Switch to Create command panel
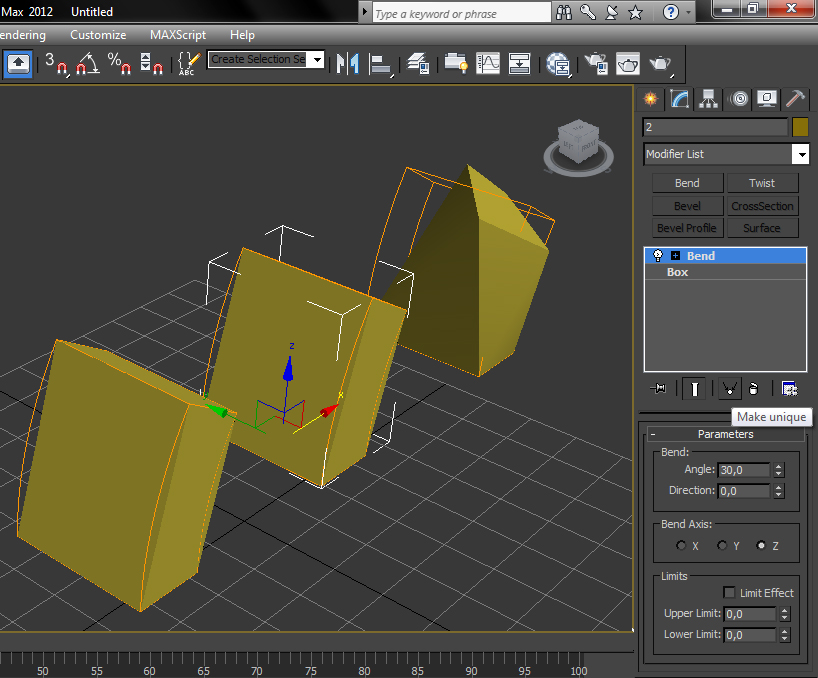The image size is (818, 678). 651,99
